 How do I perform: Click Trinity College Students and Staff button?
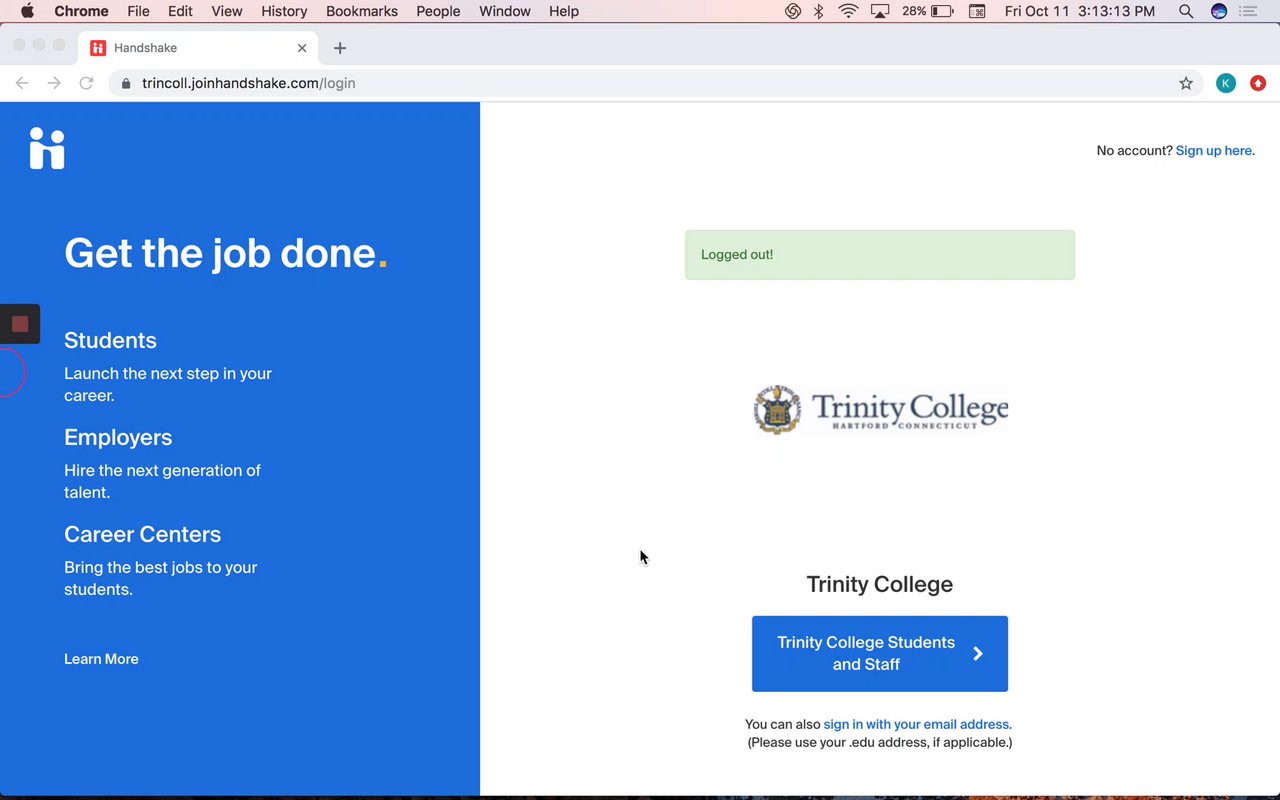(x=880, y=654)
